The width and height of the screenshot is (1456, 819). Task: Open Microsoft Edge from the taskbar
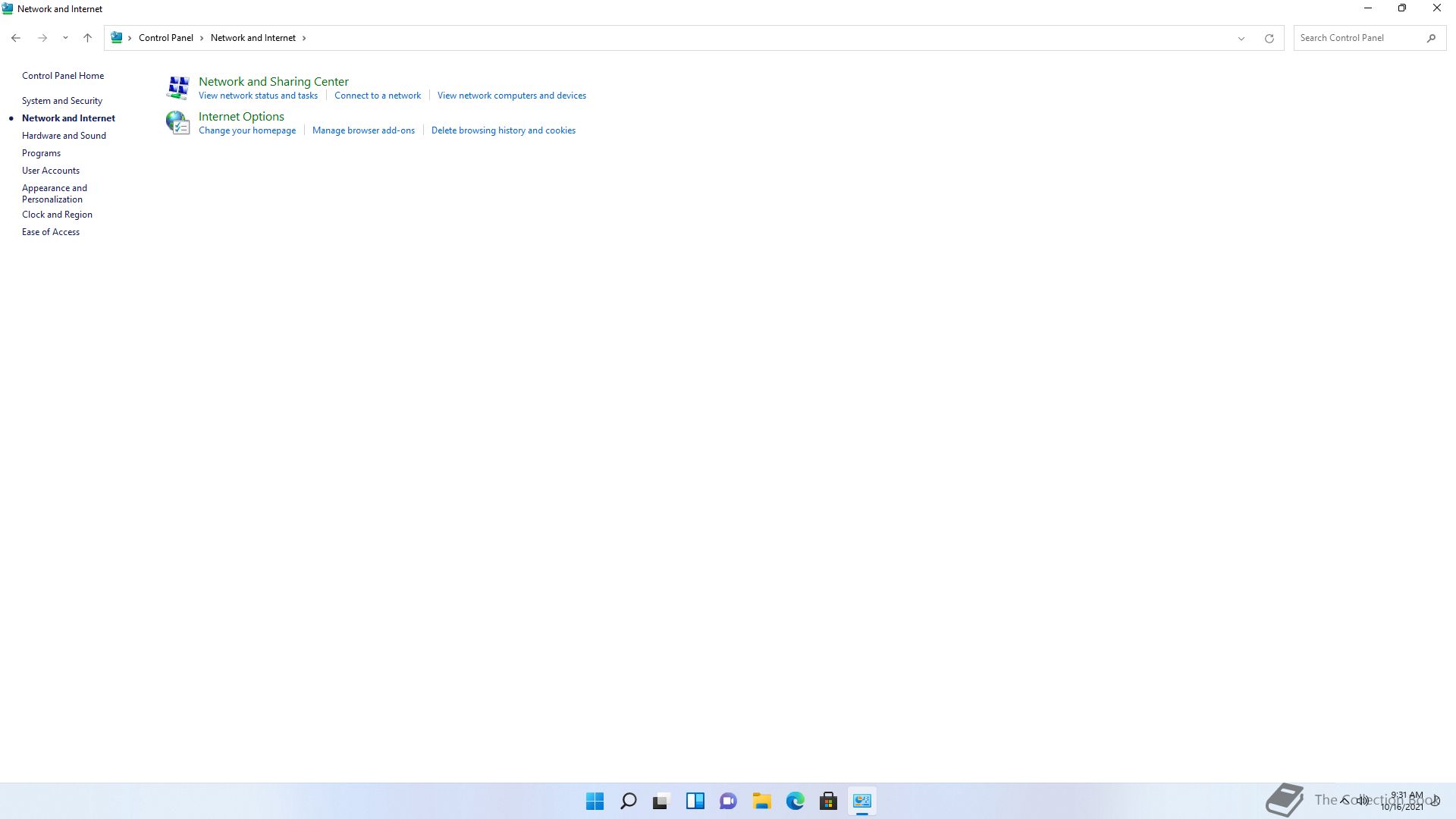tap(795, 801)
